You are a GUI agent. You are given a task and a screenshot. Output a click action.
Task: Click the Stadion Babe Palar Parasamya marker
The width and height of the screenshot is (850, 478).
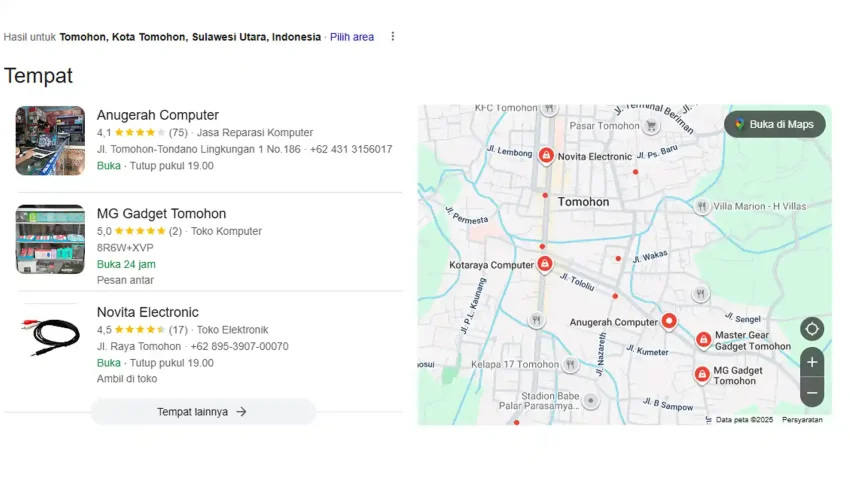click(x=591, y=401)
